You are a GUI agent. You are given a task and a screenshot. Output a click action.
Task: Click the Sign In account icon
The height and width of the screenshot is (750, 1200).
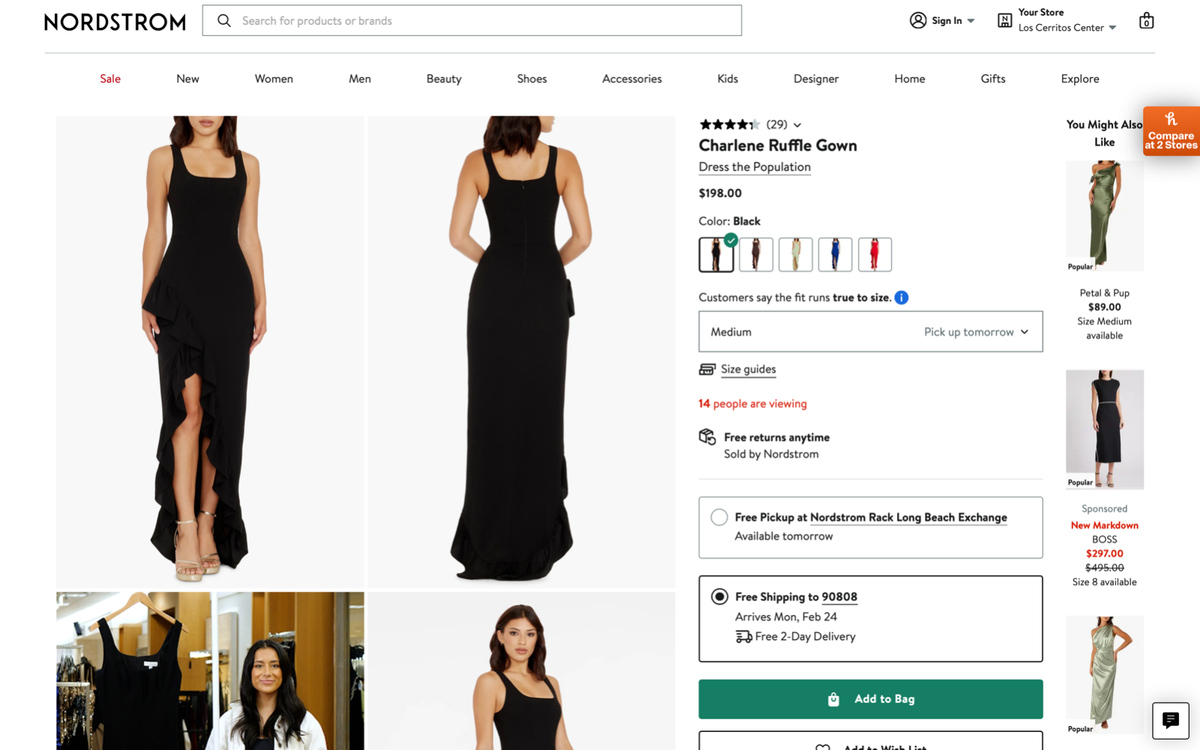[918, 20]
